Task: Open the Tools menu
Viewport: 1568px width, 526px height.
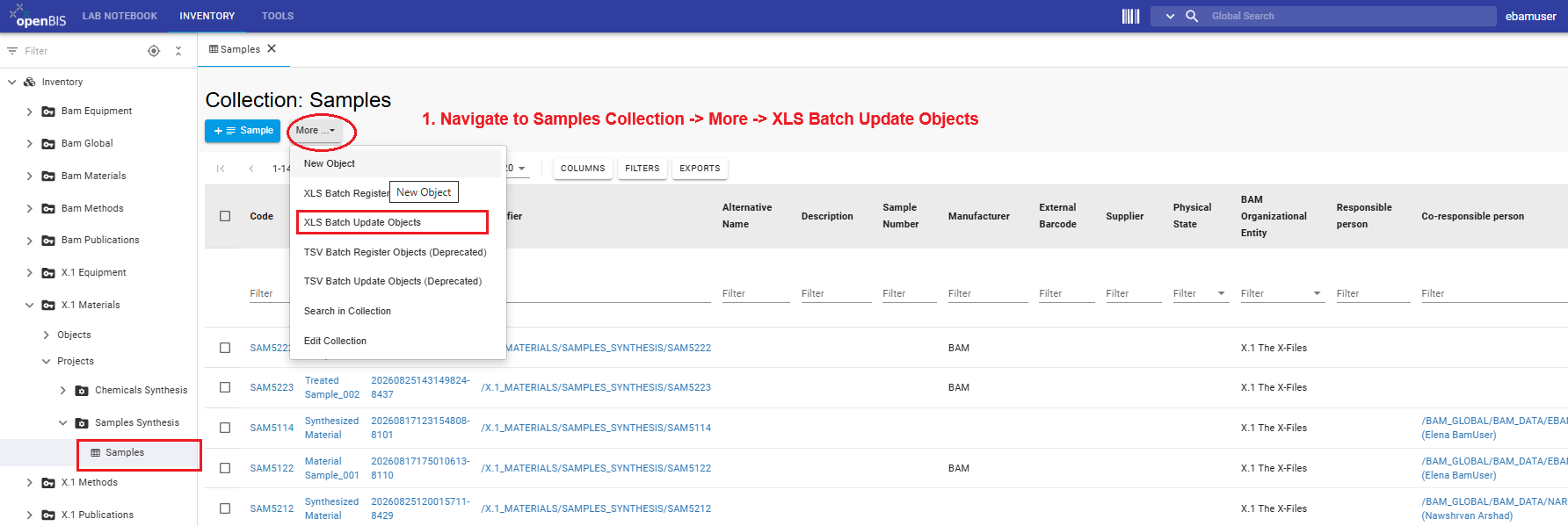Action: [278, 16]
